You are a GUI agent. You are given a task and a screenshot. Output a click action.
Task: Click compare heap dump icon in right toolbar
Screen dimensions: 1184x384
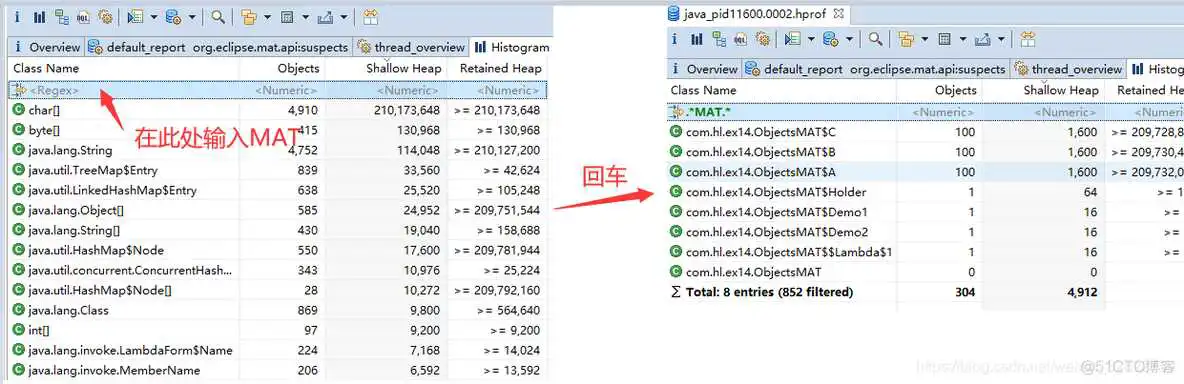pyautogui.click(x=1028, y=38)
